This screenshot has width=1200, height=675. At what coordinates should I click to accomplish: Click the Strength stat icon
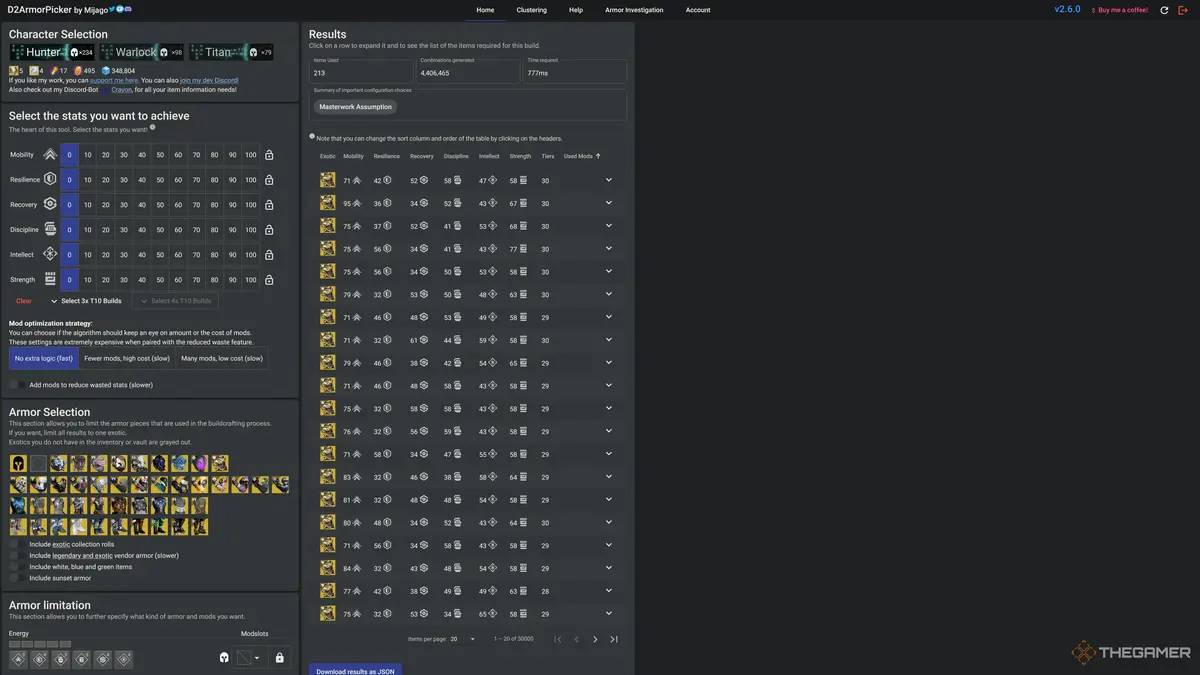pos(49,280)
